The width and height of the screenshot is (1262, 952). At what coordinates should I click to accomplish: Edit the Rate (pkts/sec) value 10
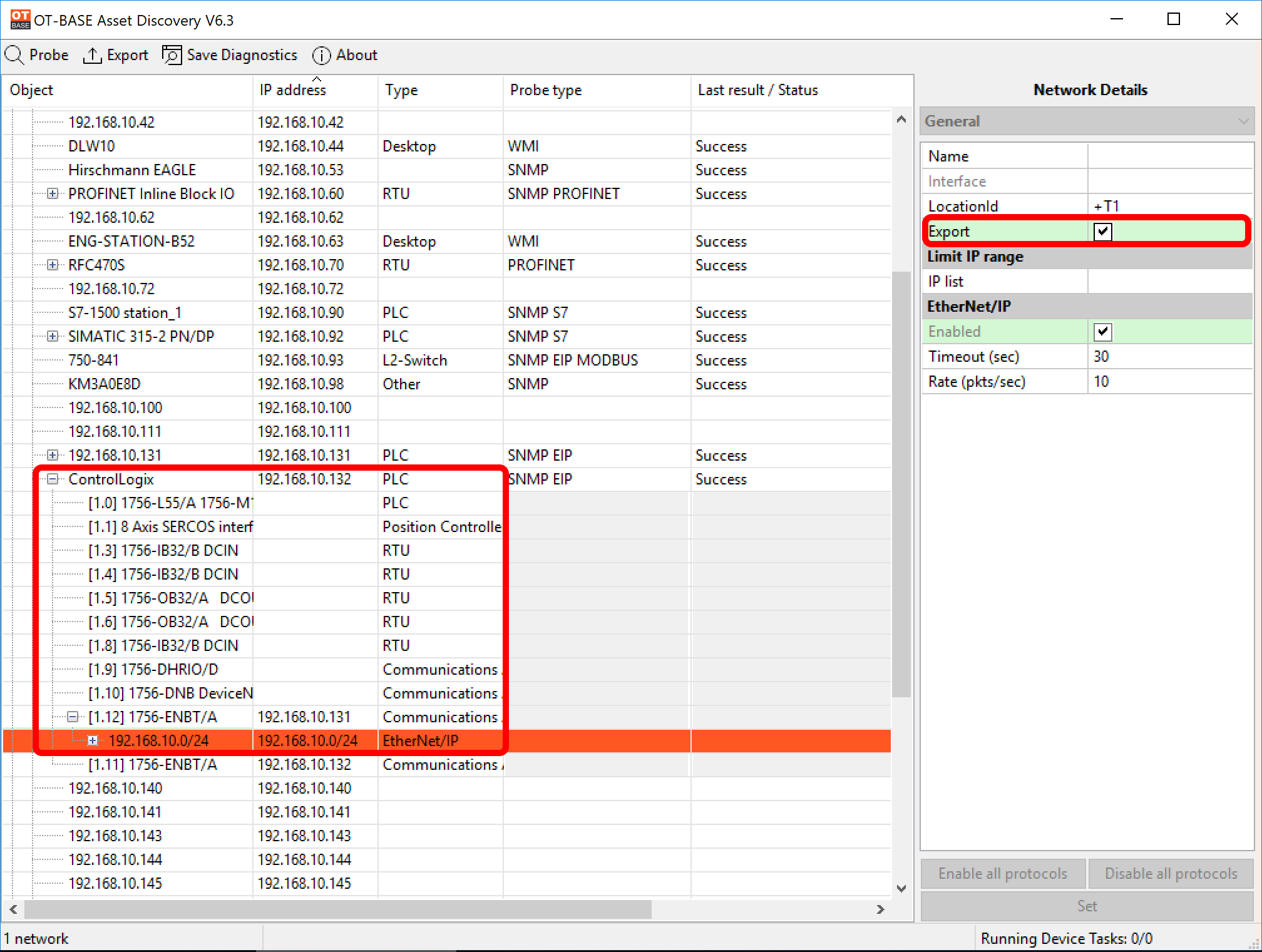[1171, 382]
